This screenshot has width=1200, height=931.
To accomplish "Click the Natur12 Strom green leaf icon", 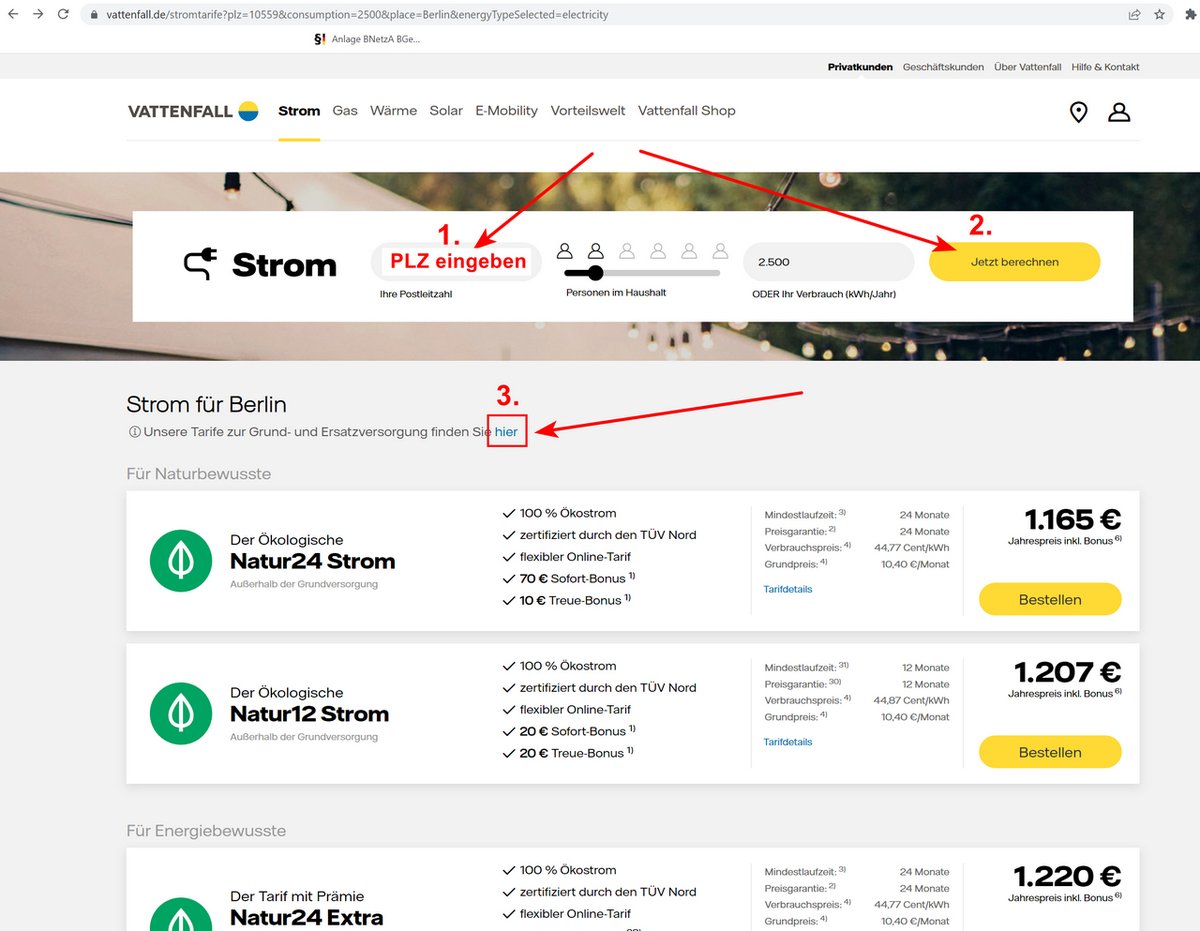I will 181,713.
